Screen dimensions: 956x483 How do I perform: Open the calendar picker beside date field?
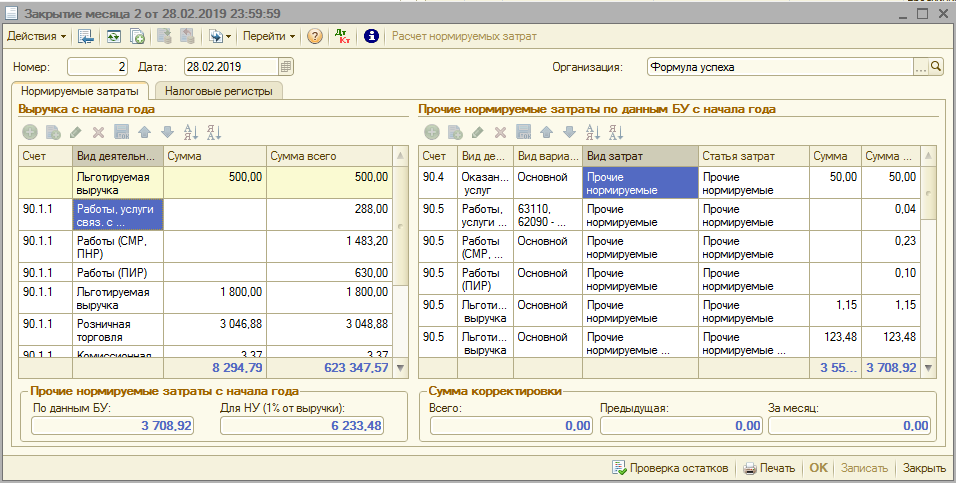(x=286, y=67)
